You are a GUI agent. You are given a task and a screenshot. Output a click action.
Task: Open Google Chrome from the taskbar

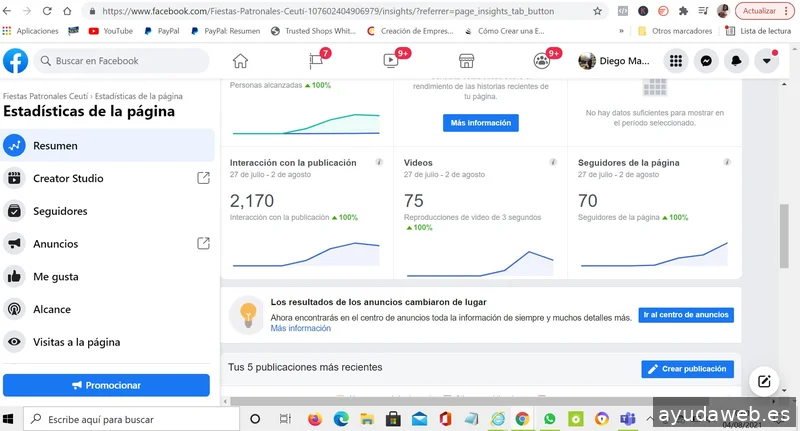tap(522, 419)
